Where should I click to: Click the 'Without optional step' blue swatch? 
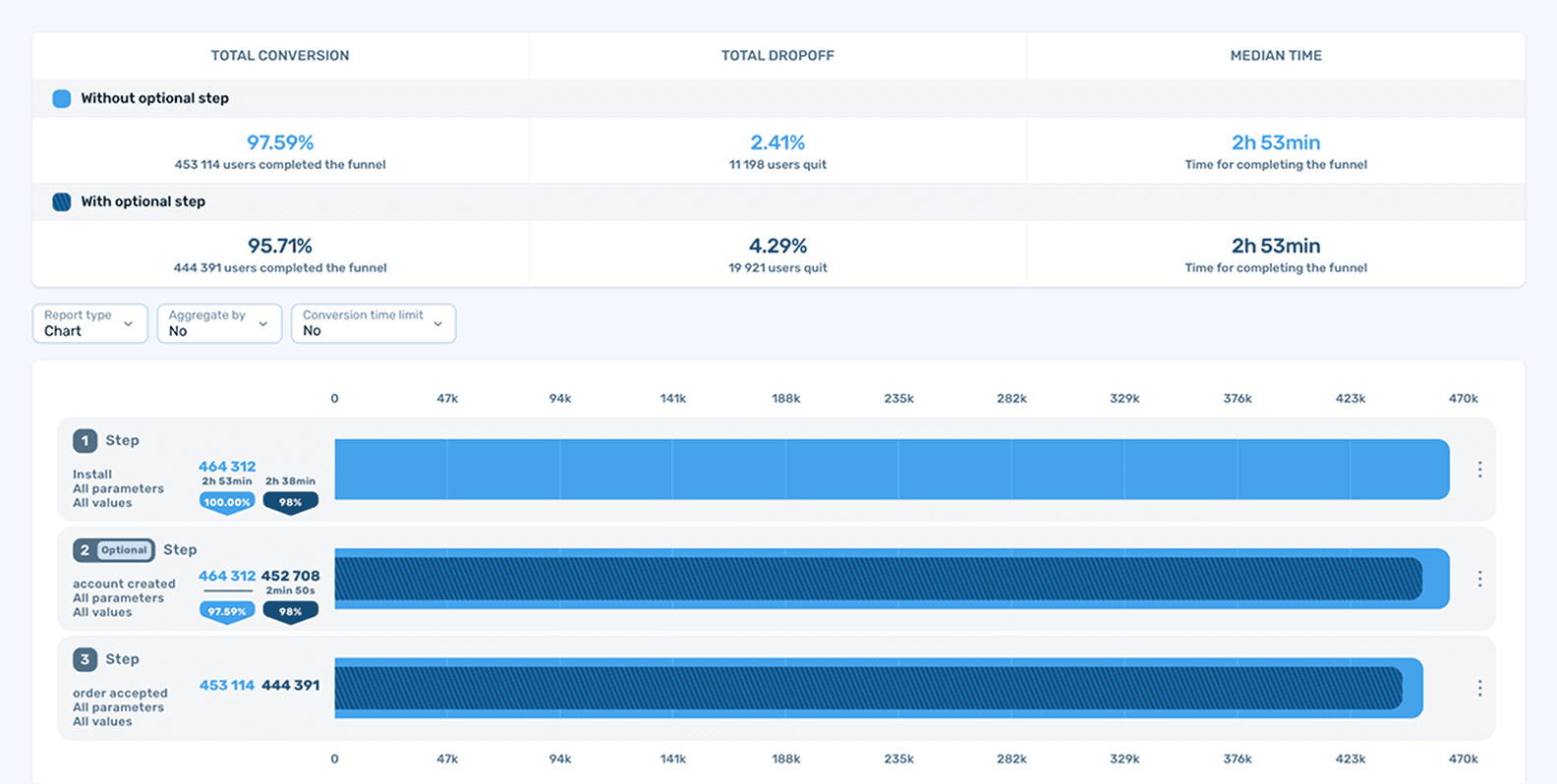[62, 98]
